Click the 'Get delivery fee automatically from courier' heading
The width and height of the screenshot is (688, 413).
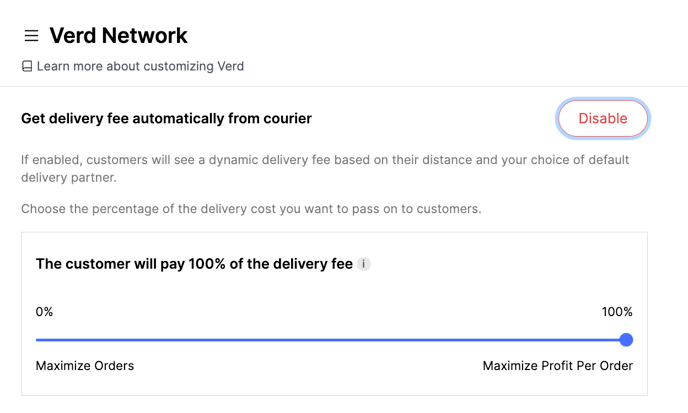[x=166, y=119]
